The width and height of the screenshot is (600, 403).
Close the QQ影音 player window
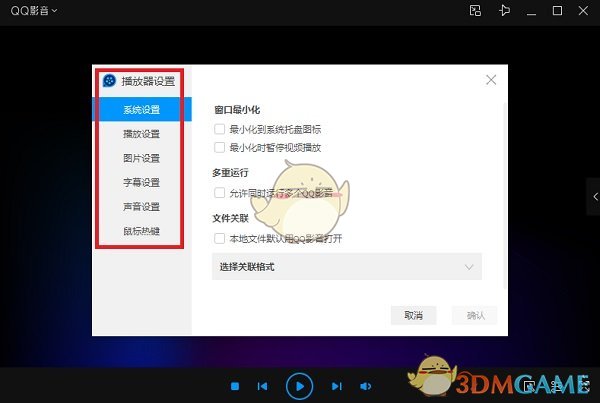[x=583, y=10]
